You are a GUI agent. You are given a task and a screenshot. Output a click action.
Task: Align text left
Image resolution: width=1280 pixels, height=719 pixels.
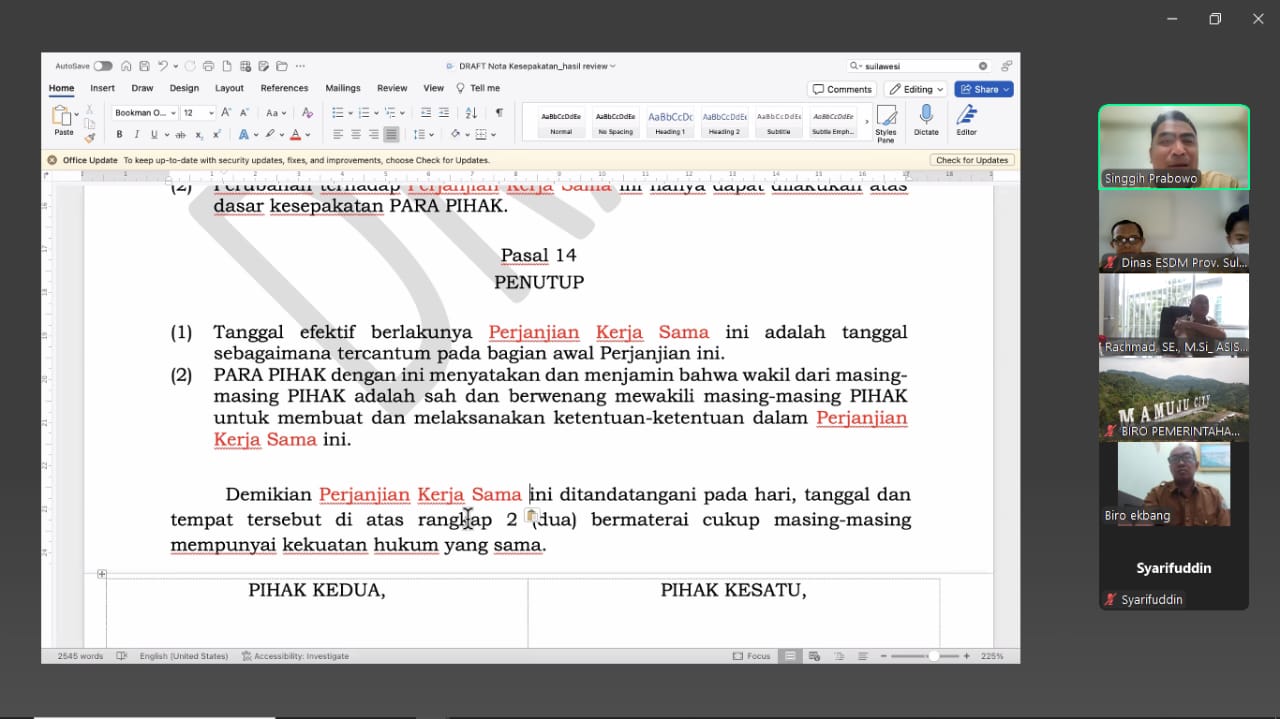point(338,134)
